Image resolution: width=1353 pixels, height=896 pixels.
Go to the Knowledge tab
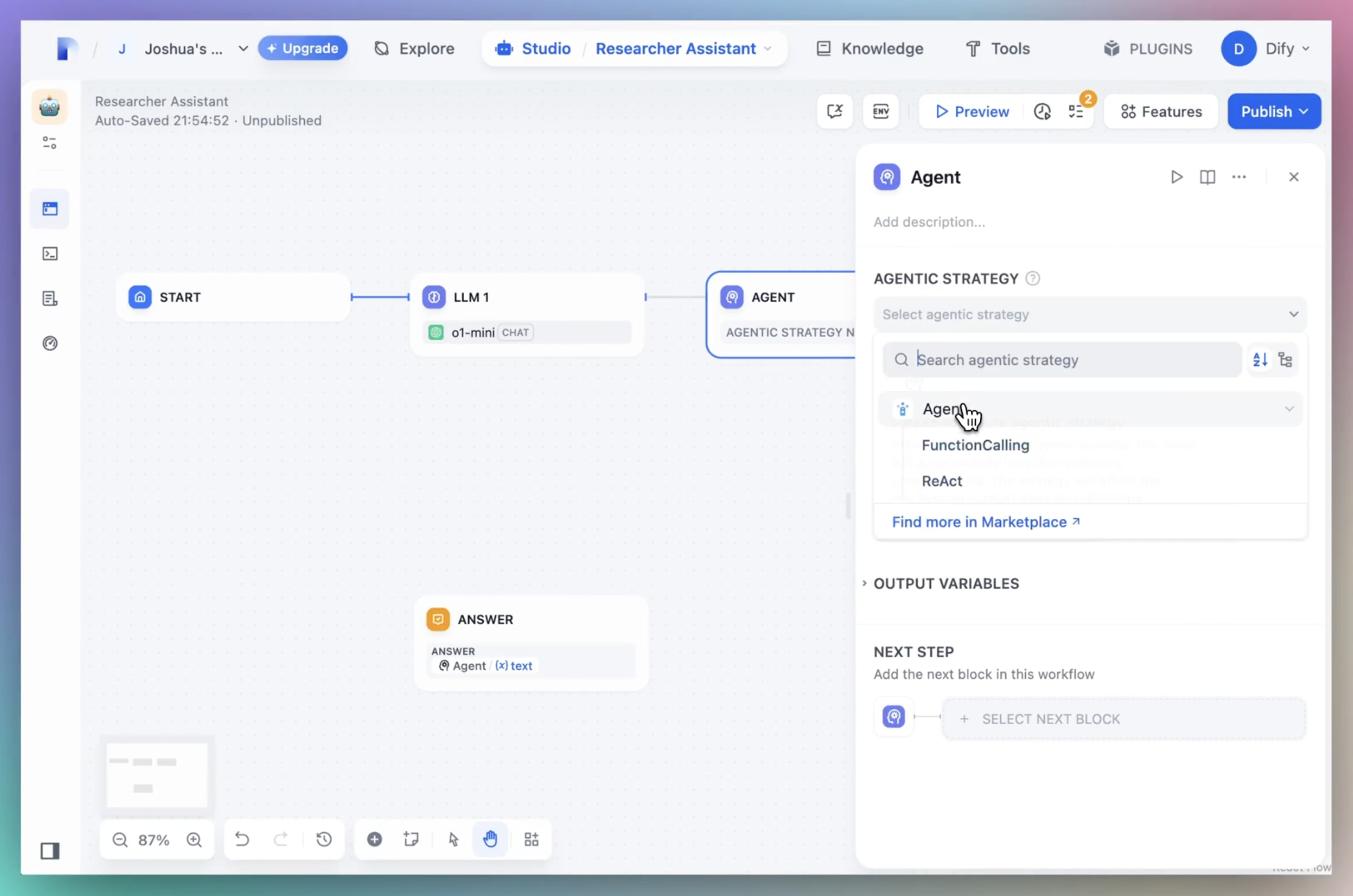click(x=870, y=48)
